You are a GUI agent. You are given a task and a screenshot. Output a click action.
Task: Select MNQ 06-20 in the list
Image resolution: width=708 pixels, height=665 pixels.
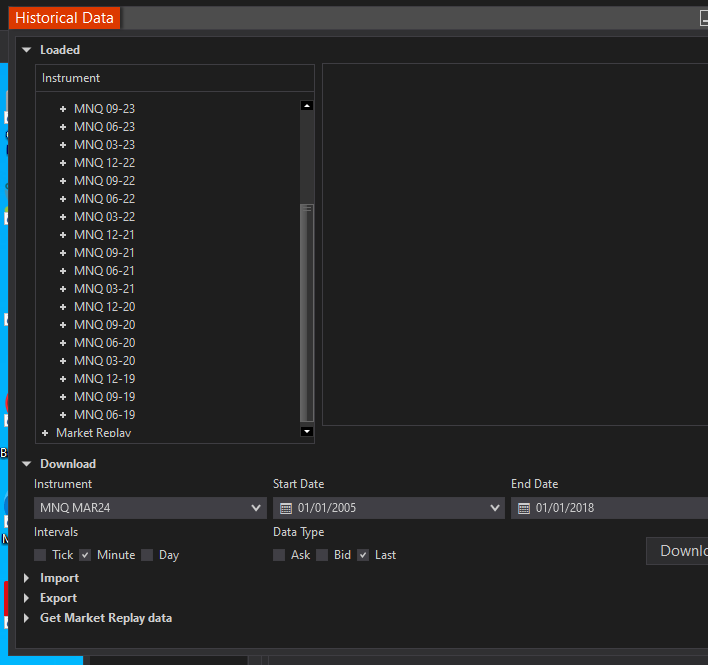point(104,343)
